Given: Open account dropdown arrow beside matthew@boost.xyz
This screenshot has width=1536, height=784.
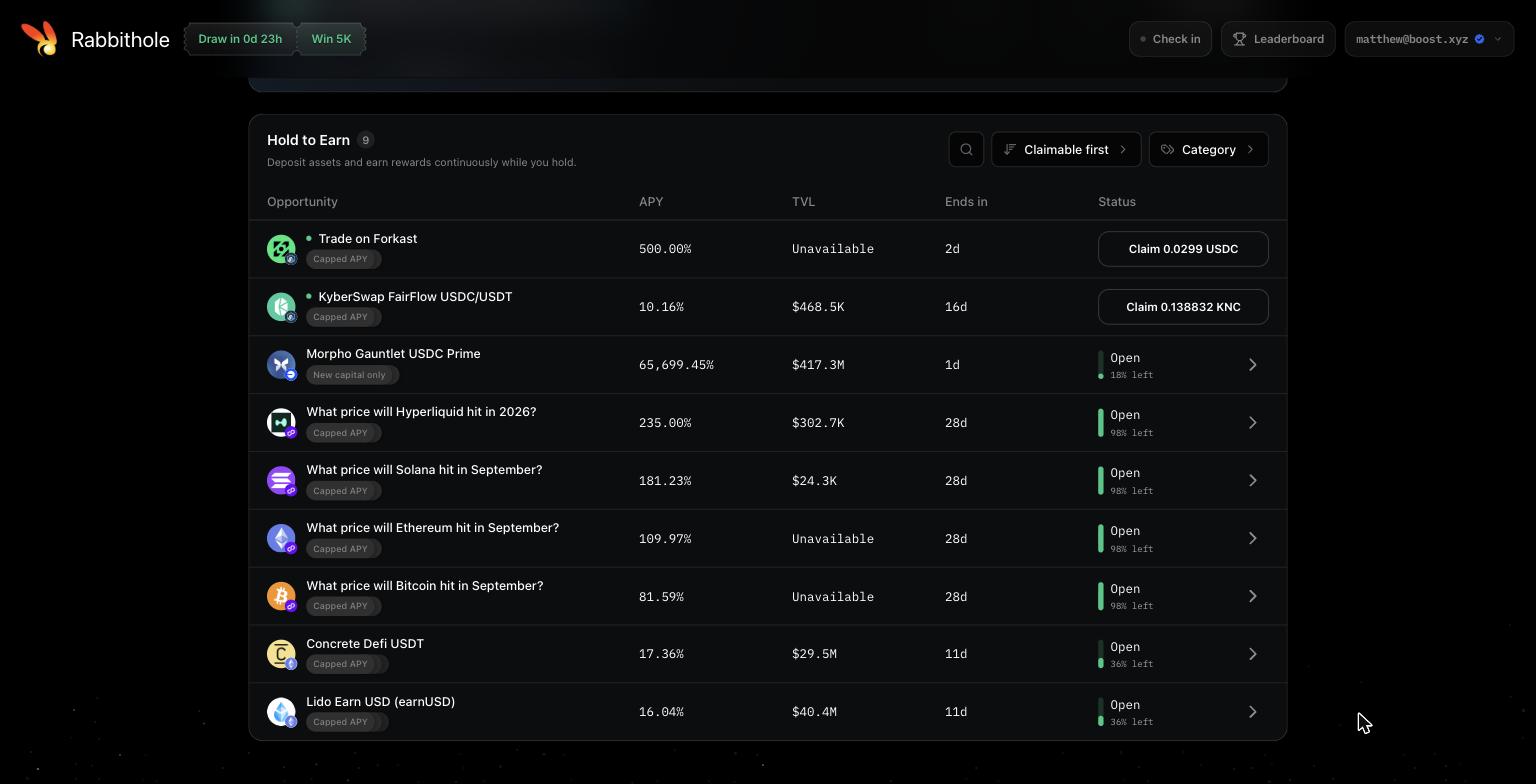Looking at the screenshot, I should (1498, 39).
